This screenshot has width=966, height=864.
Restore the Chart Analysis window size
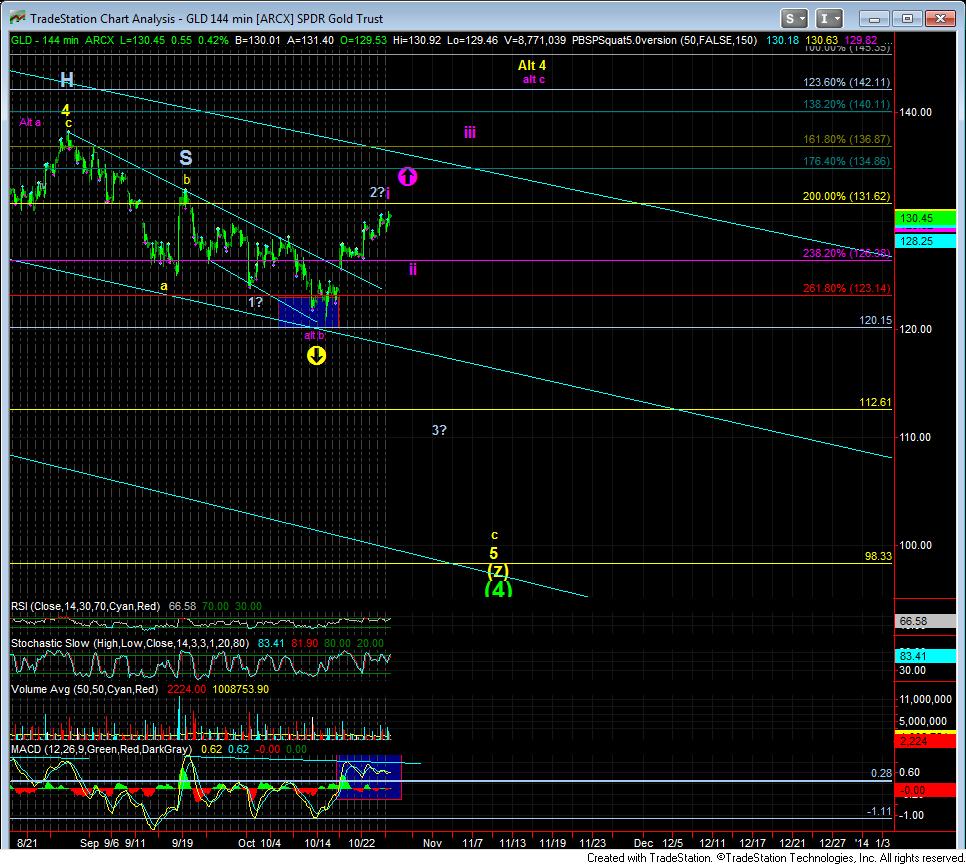907,19
